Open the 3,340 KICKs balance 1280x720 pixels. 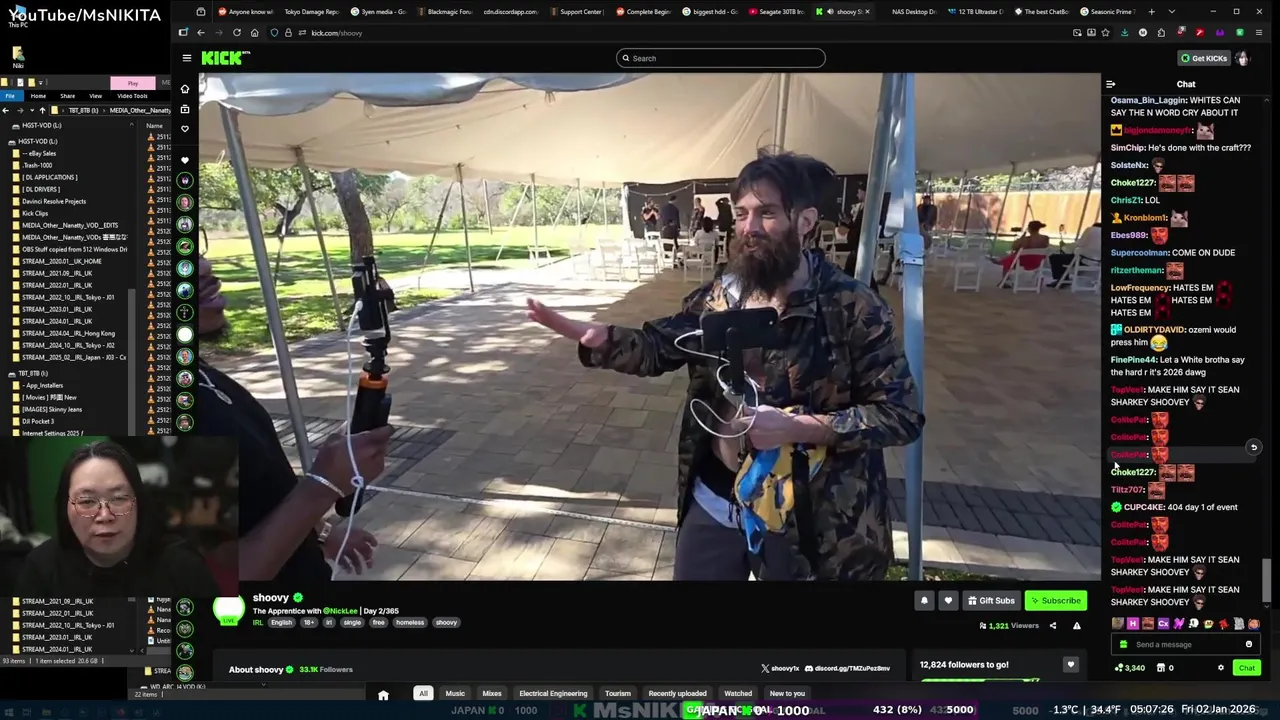coord(1130,668)
